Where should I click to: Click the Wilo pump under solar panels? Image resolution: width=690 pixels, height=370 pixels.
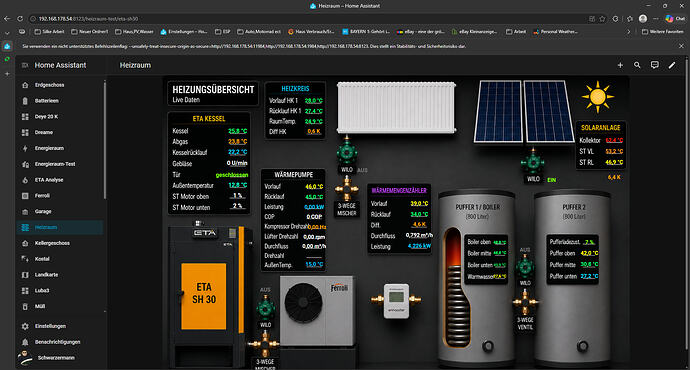(x=533, y=161)
